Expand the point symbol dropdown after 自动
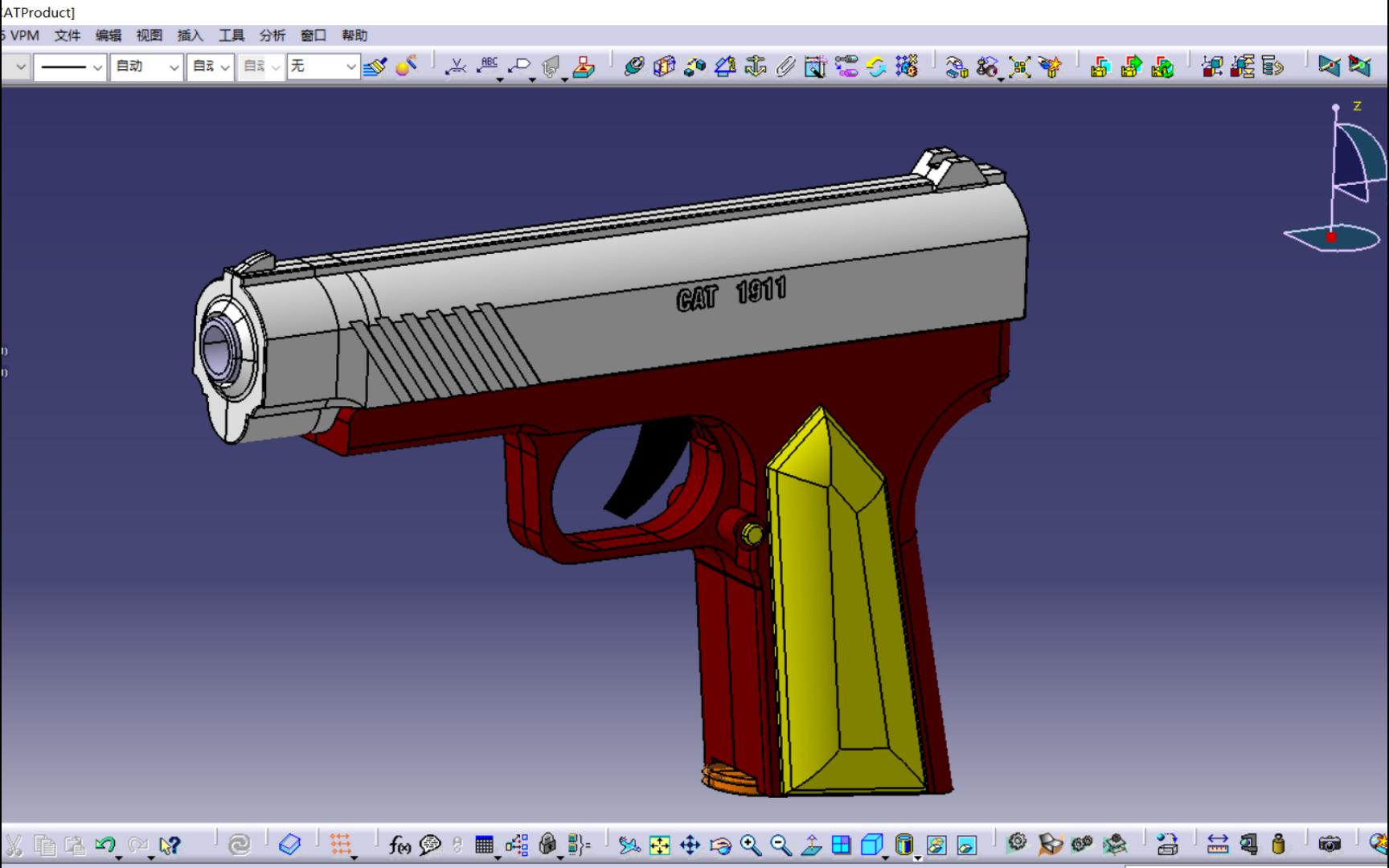 pos(211,67)
